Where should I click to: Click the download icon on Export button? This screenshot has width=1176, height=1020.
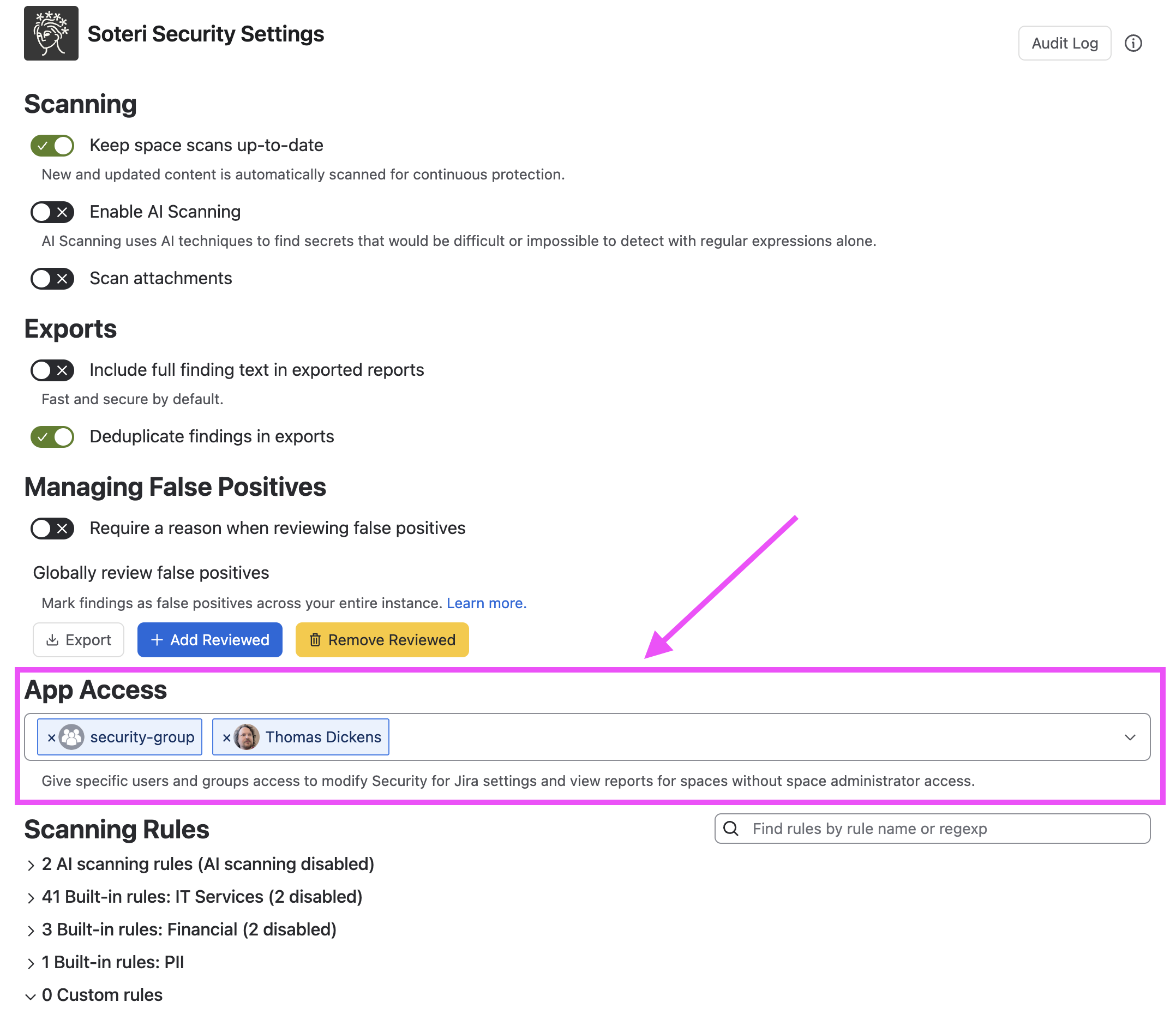tap(52, 640)
